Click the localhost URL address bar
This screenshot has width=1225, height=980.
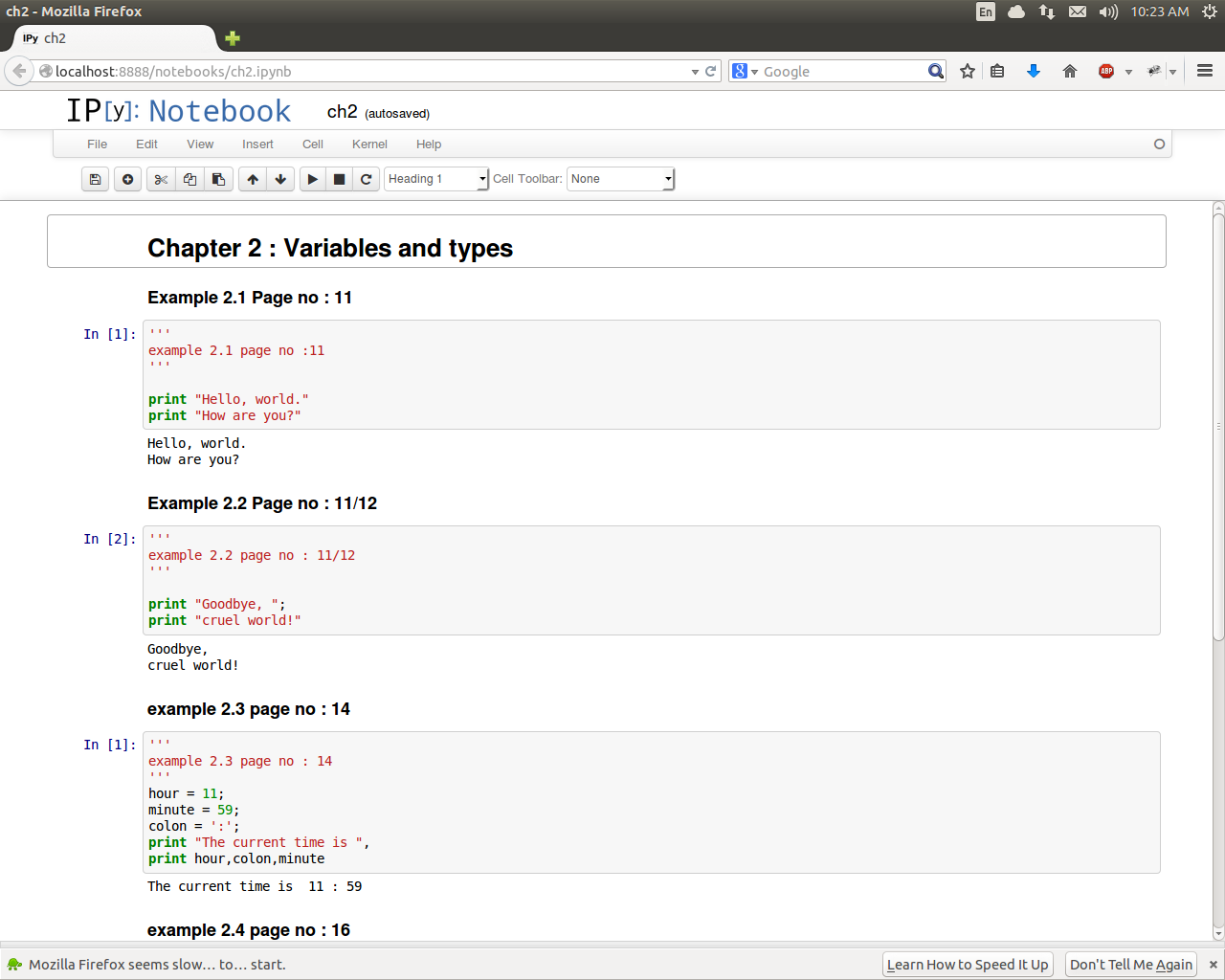(x=364, y=72)
